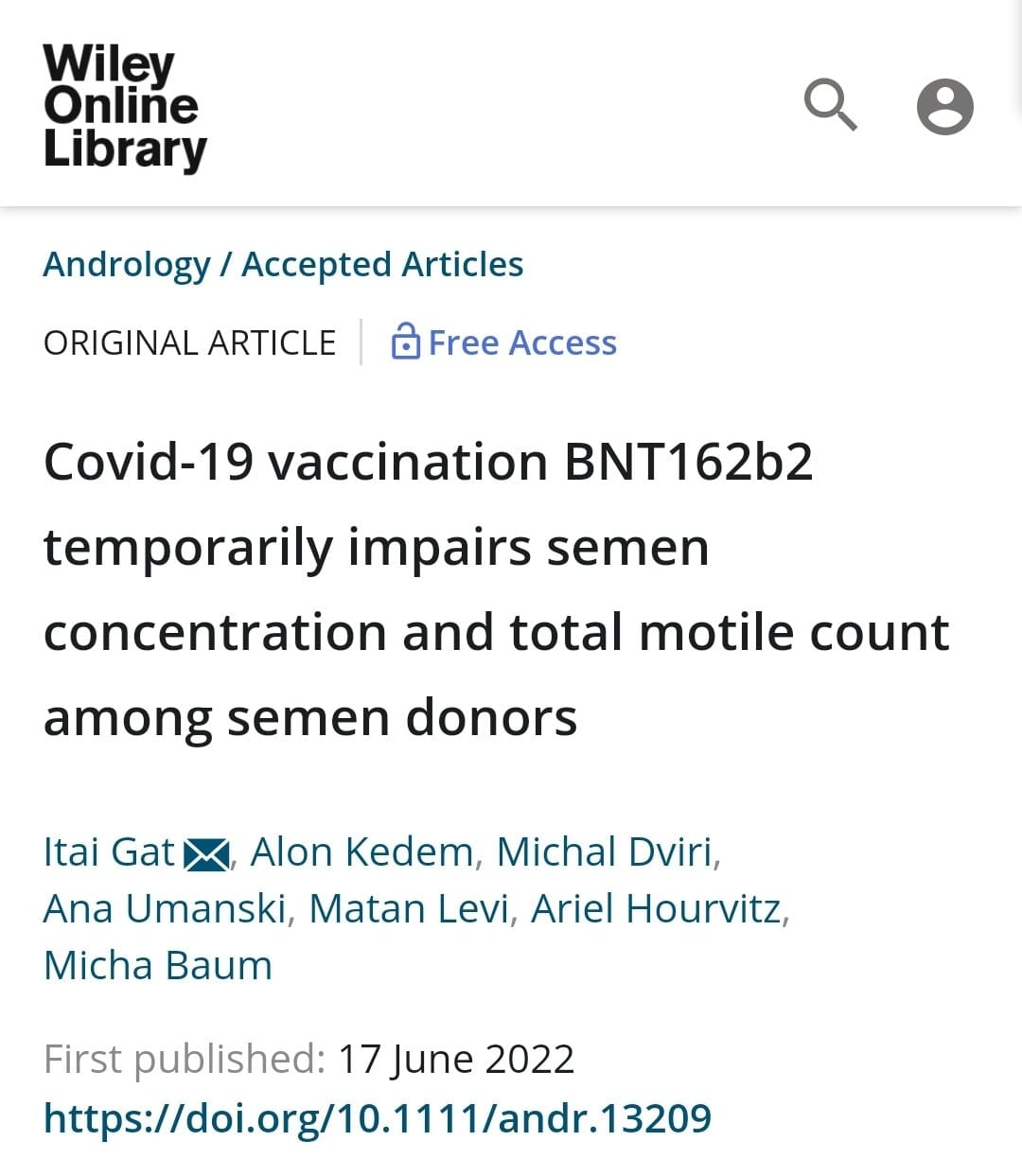Image resolution: width=1022 pixels, height=1176 pixels.
Task: Click the First published label
Action: 184,1060
